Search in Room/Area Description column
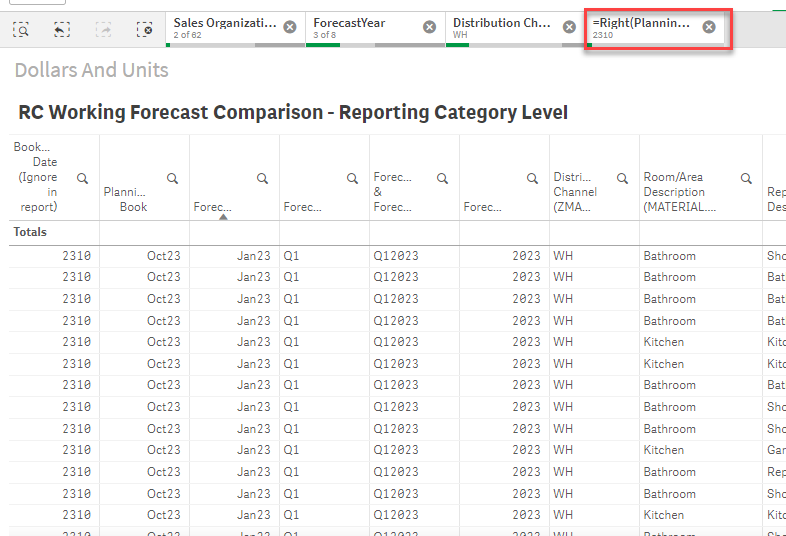Viewport: 786px width, 536px height. coord(746,178)
